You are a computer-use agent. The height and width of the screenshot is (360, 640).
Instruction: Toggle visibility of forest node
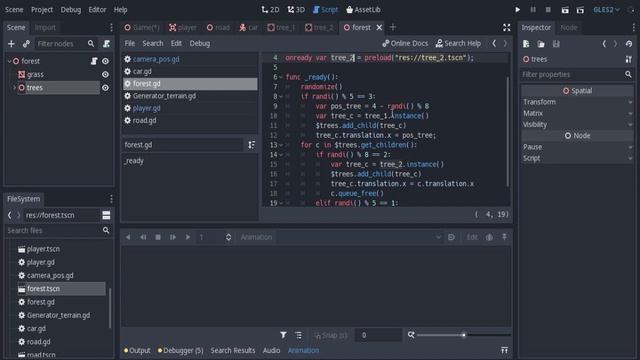pos(105,61)
